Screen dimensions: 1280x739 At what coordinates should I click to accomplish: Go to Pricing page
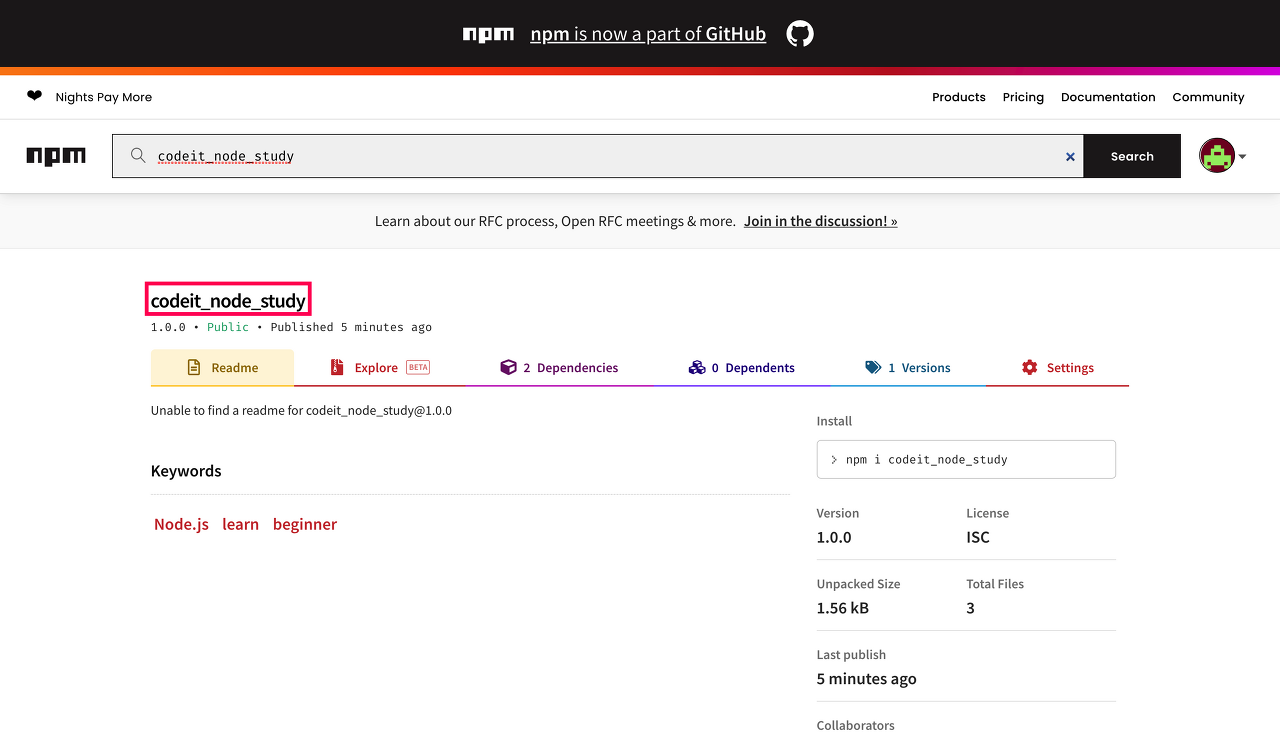(x=1023, y=97)
